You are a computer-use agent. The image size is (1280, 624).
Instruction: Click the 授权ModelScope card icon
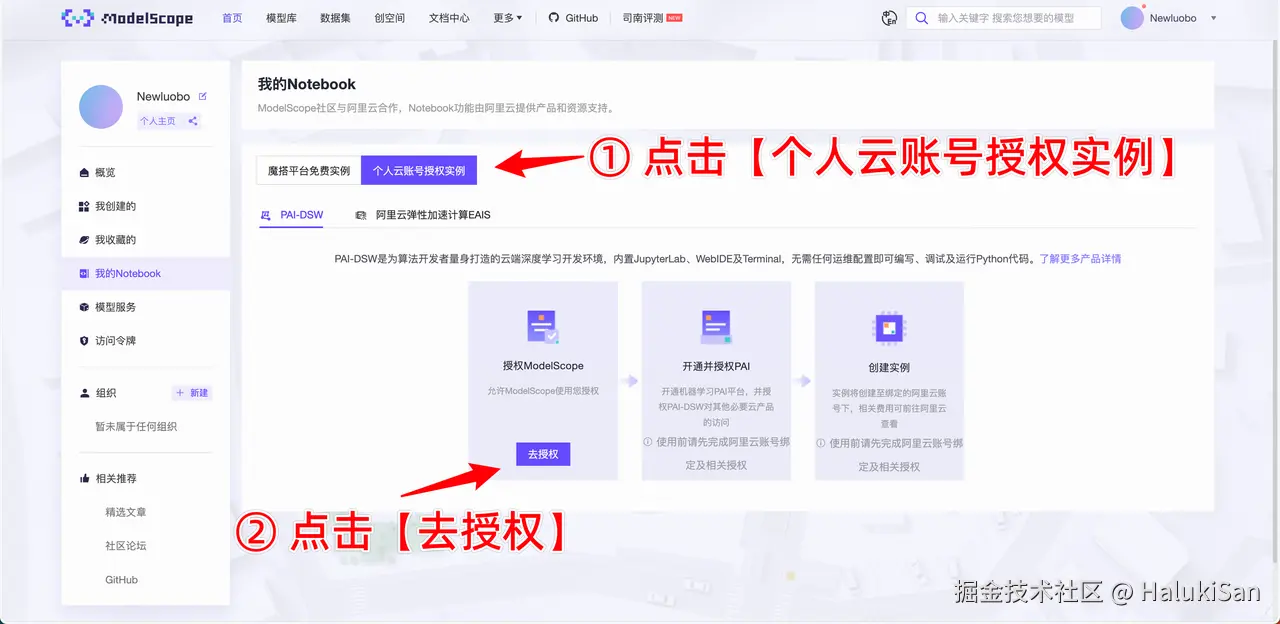point(543,327)
